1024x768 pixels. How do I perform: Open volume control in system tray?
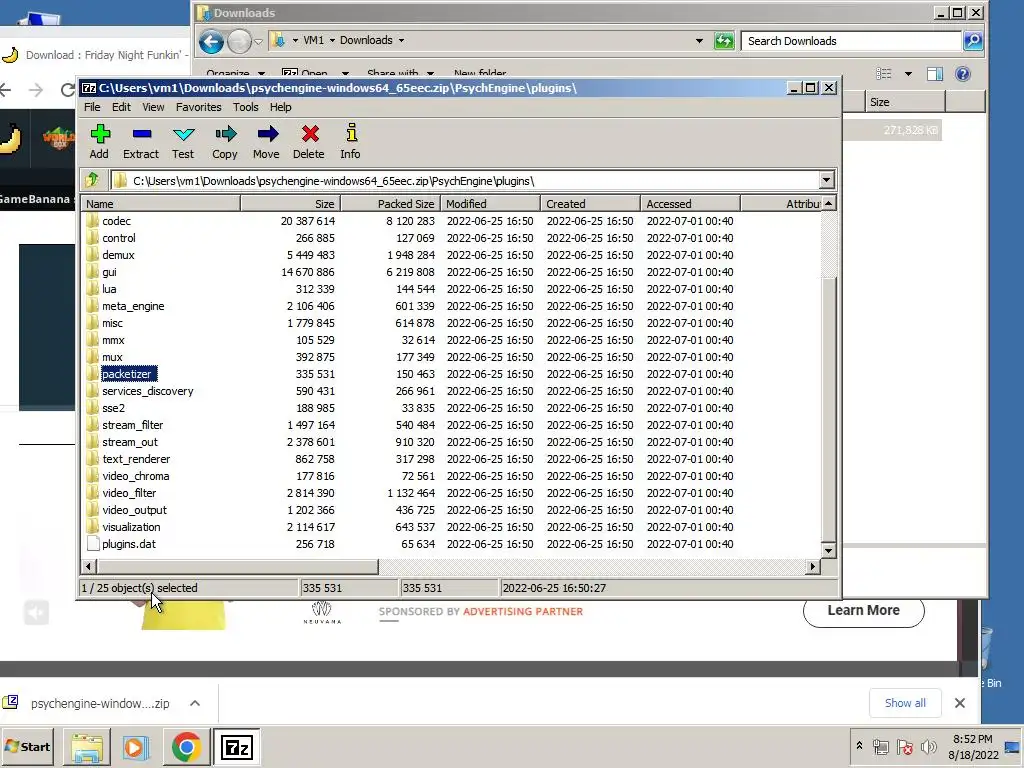(928, 746)
